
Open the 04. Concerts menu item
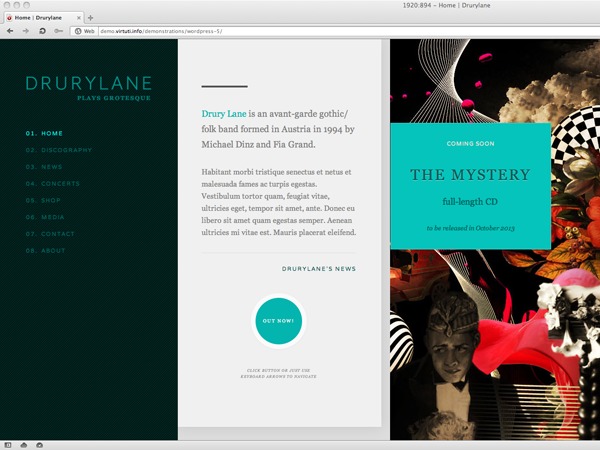coord(52,184)
